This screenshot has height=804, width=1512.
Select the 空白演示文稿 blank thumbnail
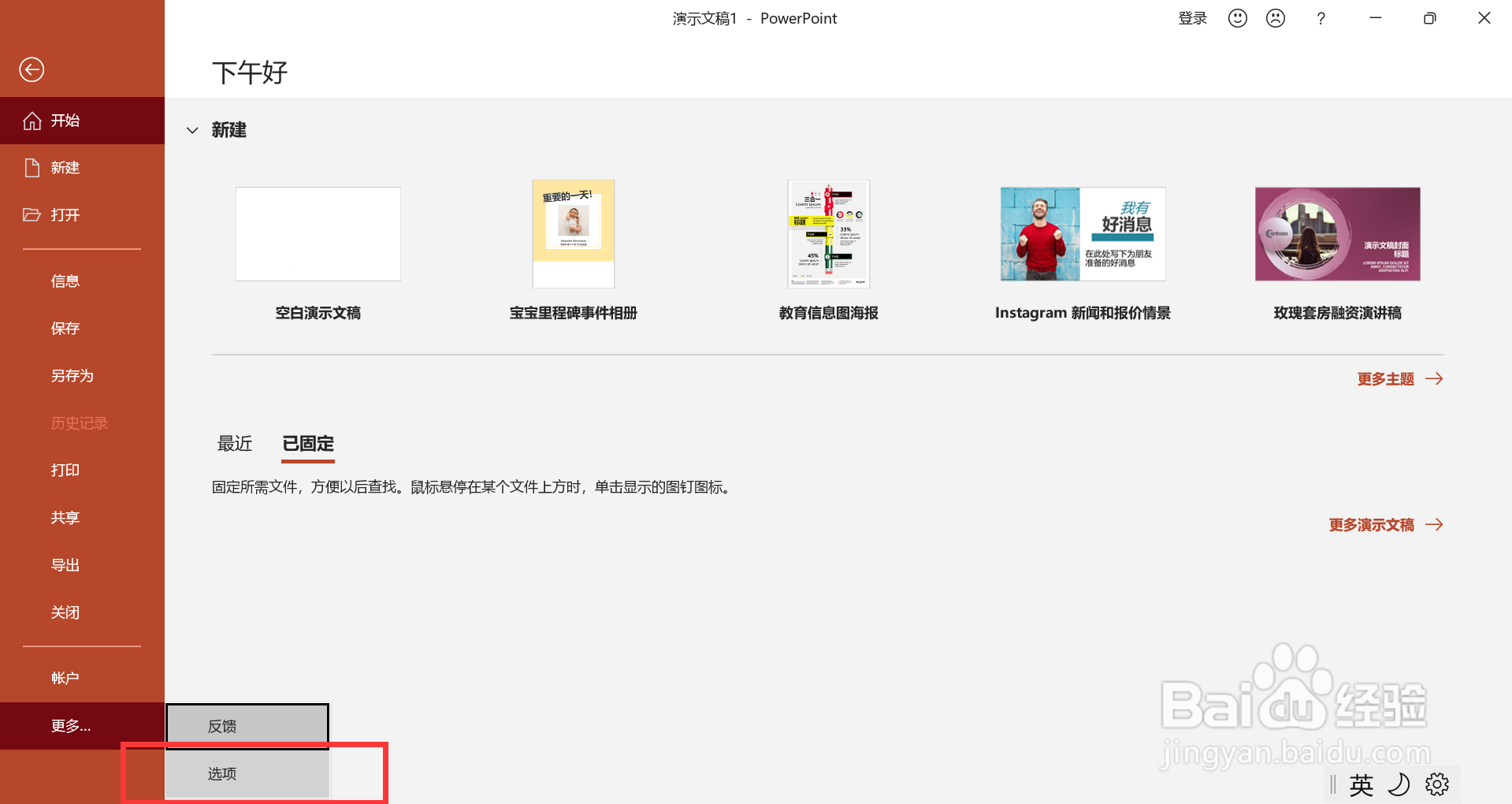(318, 234)
